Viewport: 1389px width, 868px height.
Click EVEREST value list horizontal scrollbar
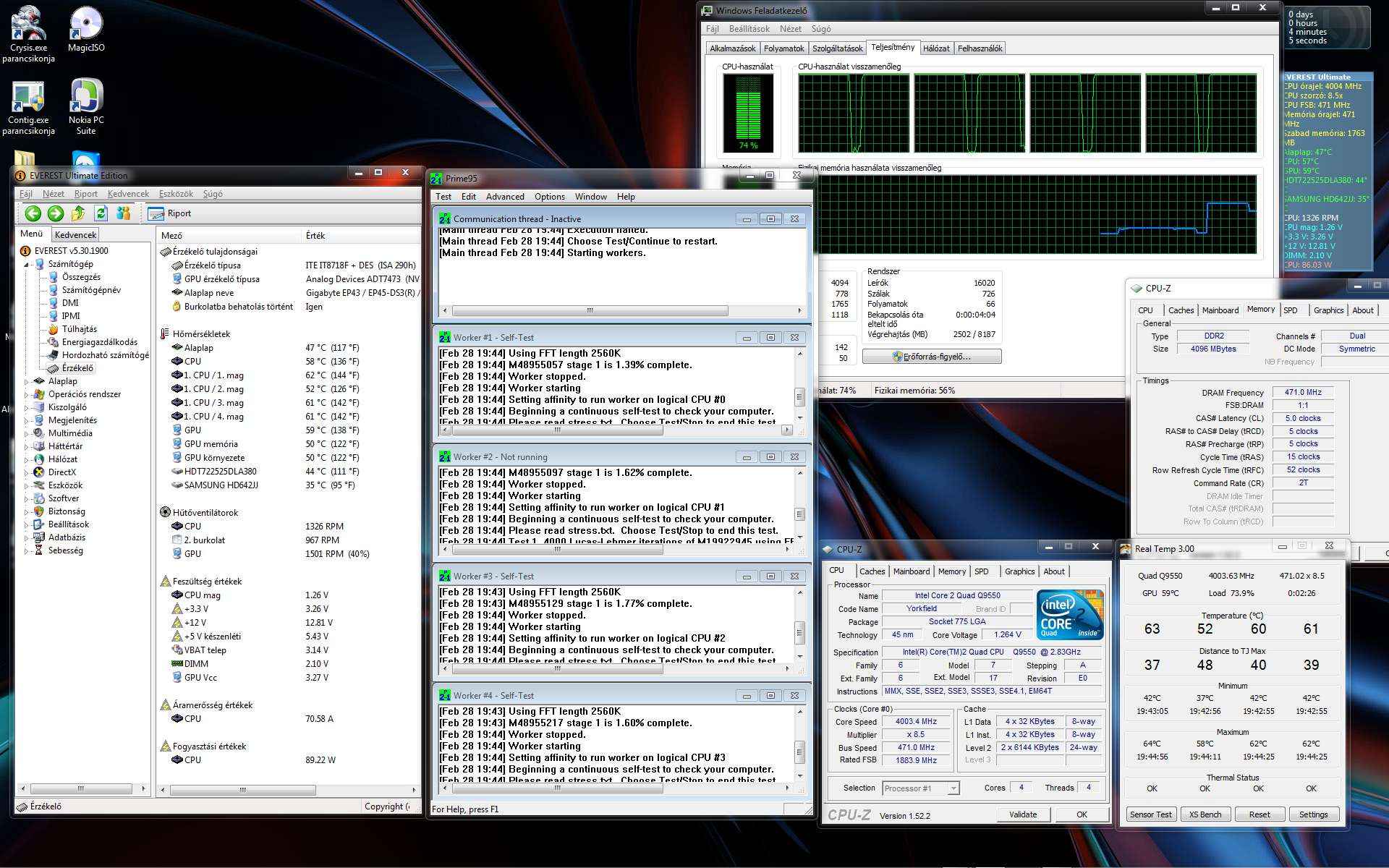click(288, 789)
